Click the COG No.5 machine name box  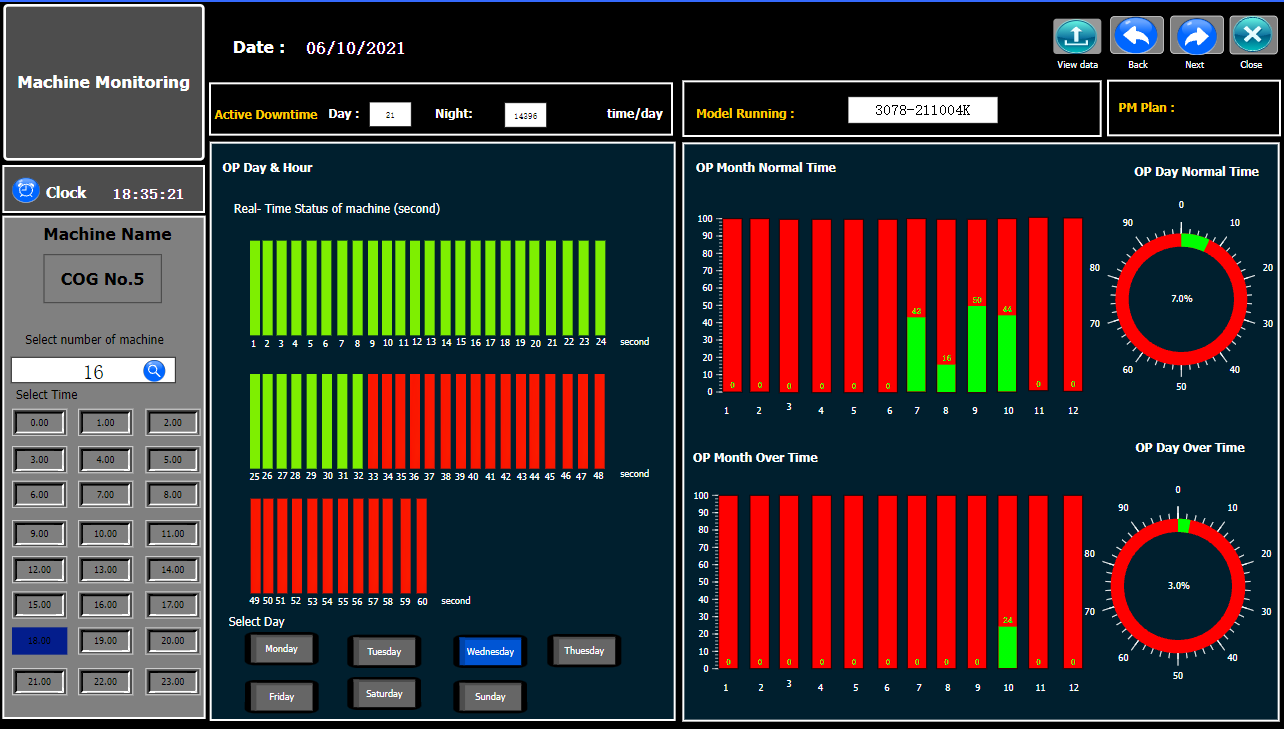[102, 279]
